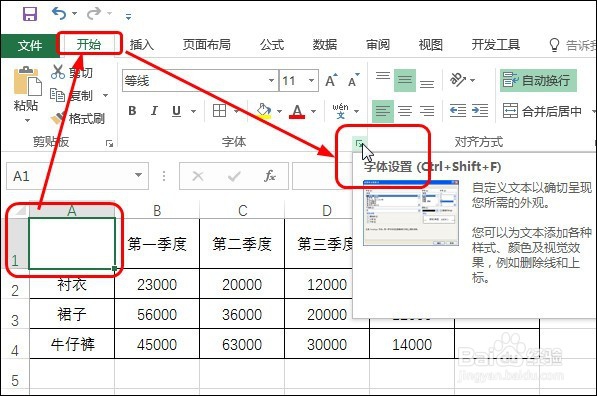Open the 公式 ribbon tab
Screen dimensions: 597x396
coord(272,45)
